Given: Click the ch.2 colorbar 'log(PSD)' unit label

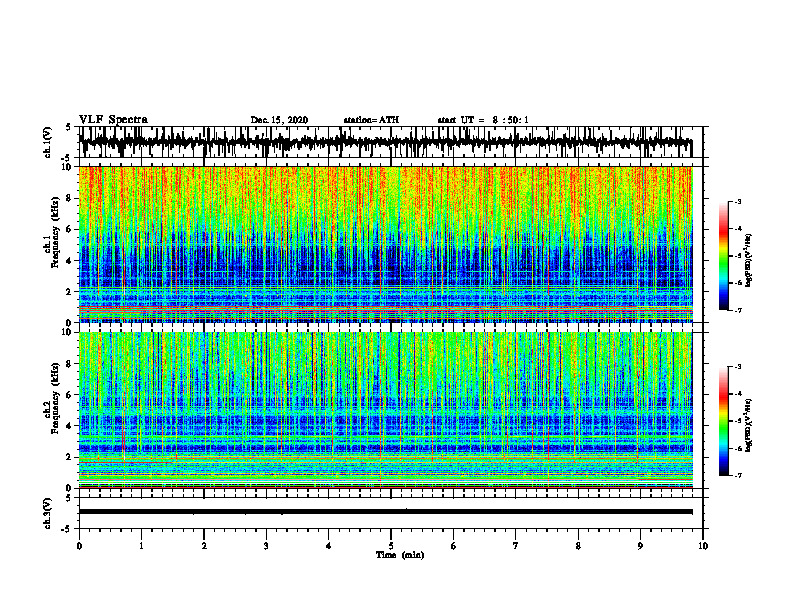Looking at the screenshot, I should (749, 425).
